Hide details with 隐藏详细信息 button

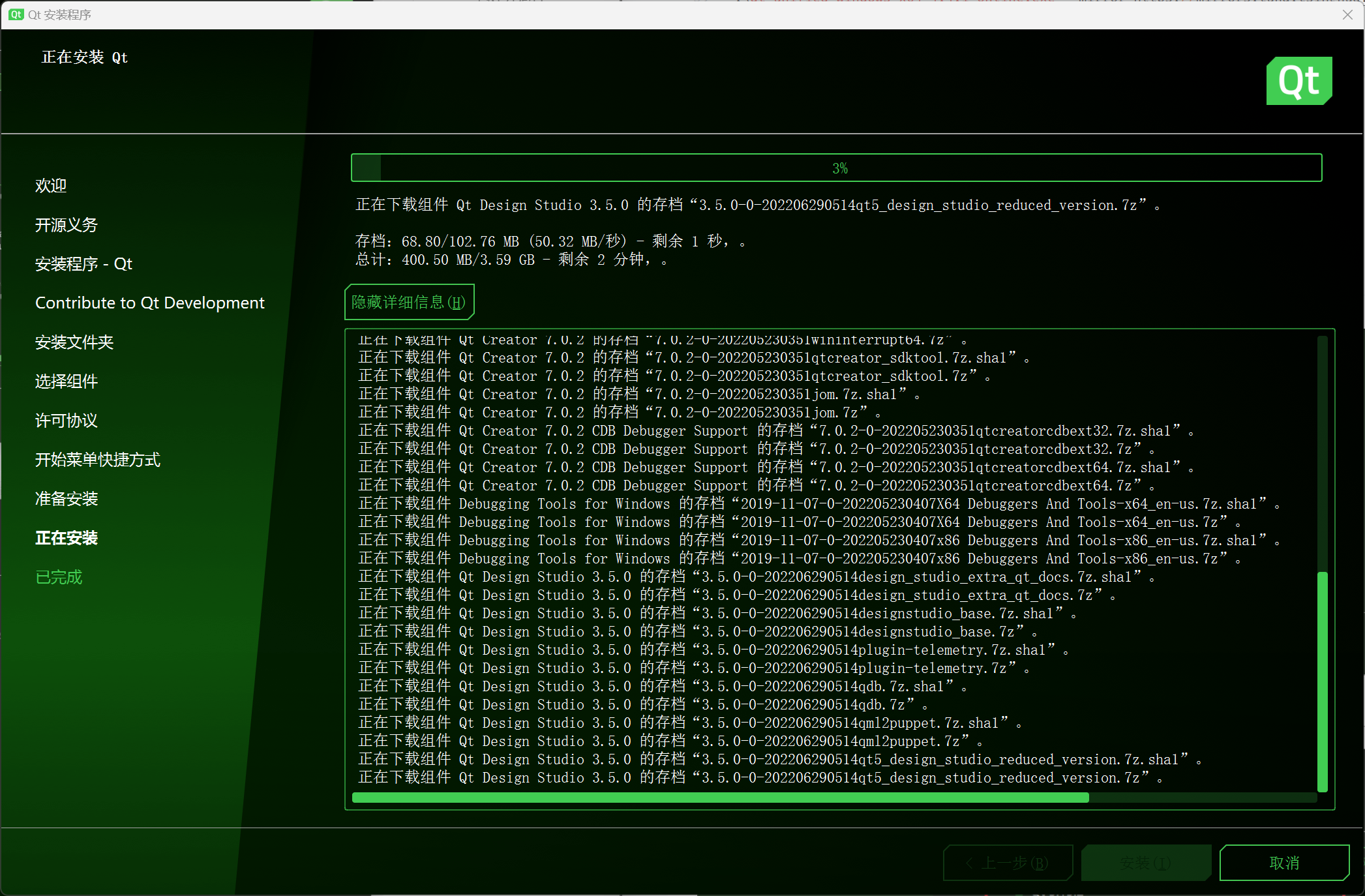tap(409, 302)
